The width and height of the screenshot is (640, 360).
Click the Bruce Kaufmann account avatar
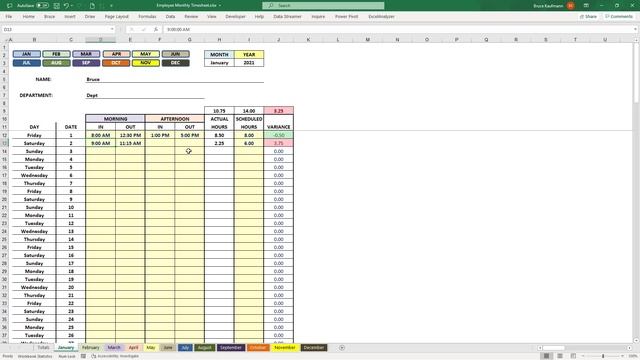[570, 6]
